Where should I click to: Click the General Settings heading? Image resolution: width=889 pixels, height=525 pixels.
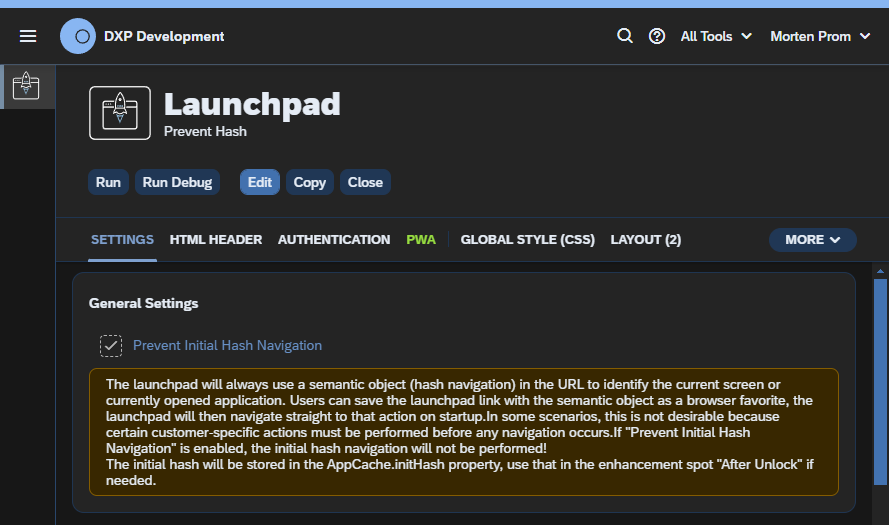click(x=143, y=303)
